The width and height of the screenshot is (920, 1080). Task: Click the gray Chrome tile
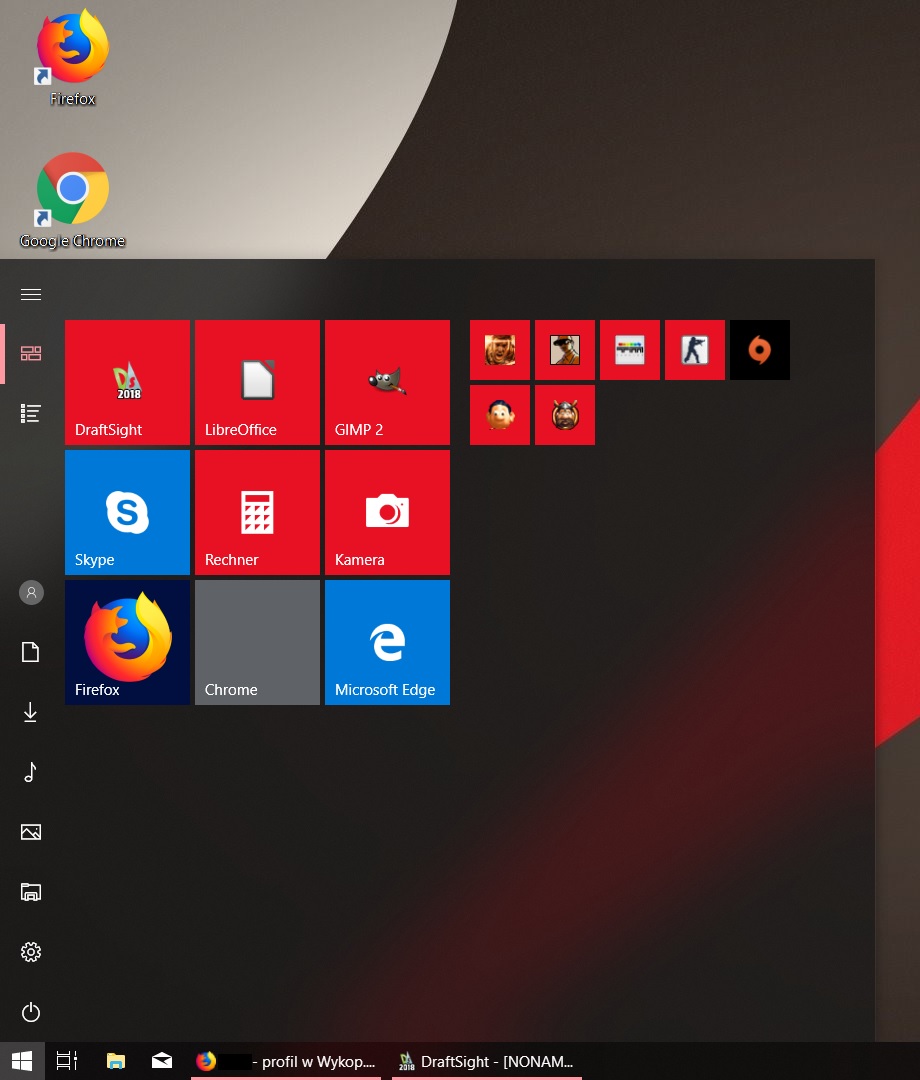(x=258, y=643)
